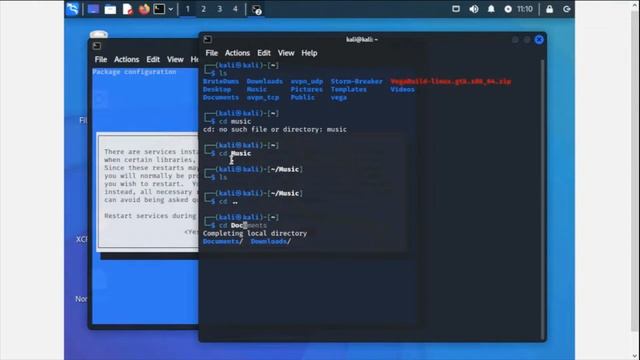Image resolution: width=640 pixels, height=360 pixels.
Task: Open Edit menu in background terminal
Action: tap(153, 59)
